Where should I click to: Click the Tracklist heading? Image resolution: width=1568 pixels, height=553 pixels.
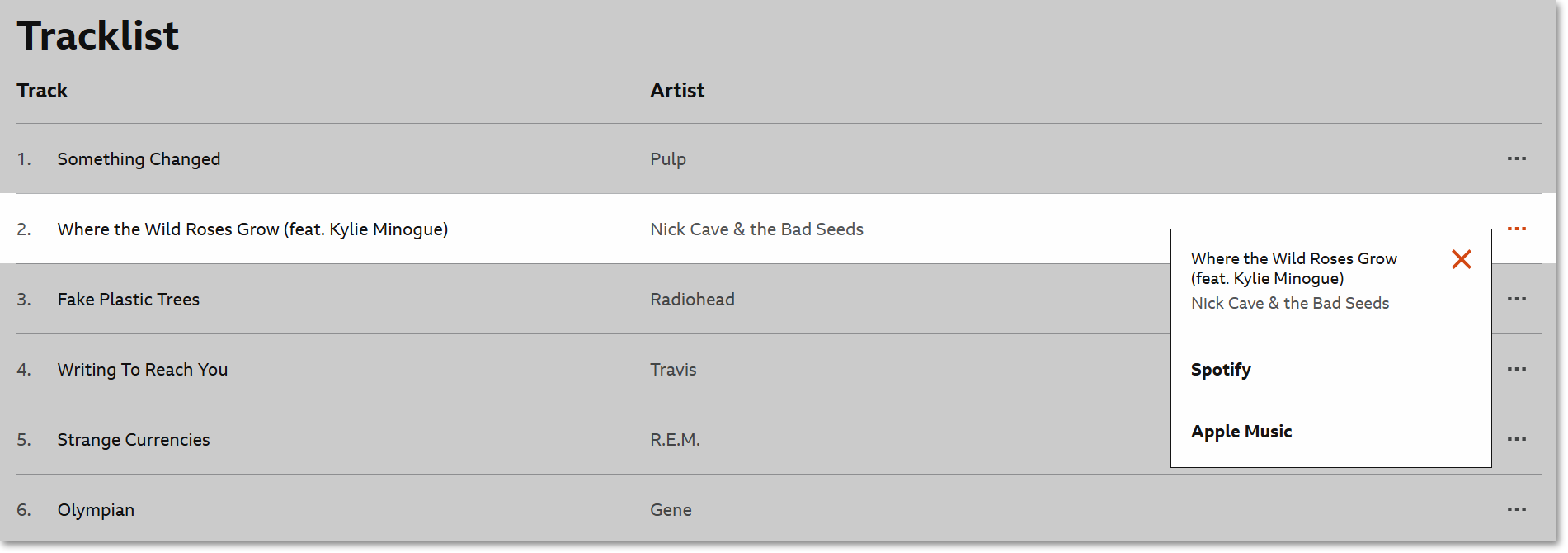[x=97, y=35]
